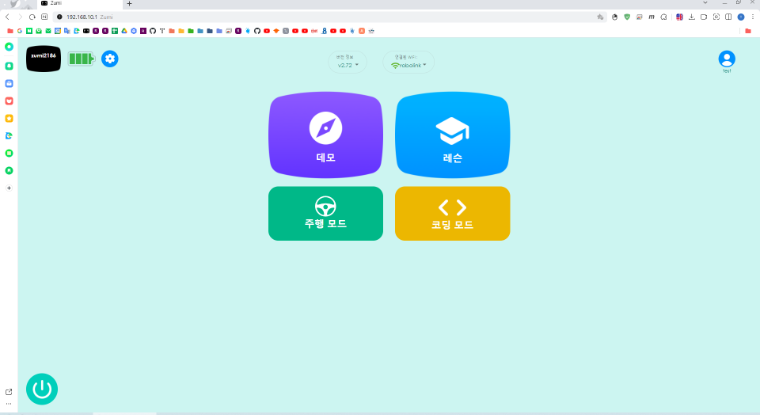Open the yellow 코딩 모드 coding mode
The image size is (760, 415).
coord(452,213)
